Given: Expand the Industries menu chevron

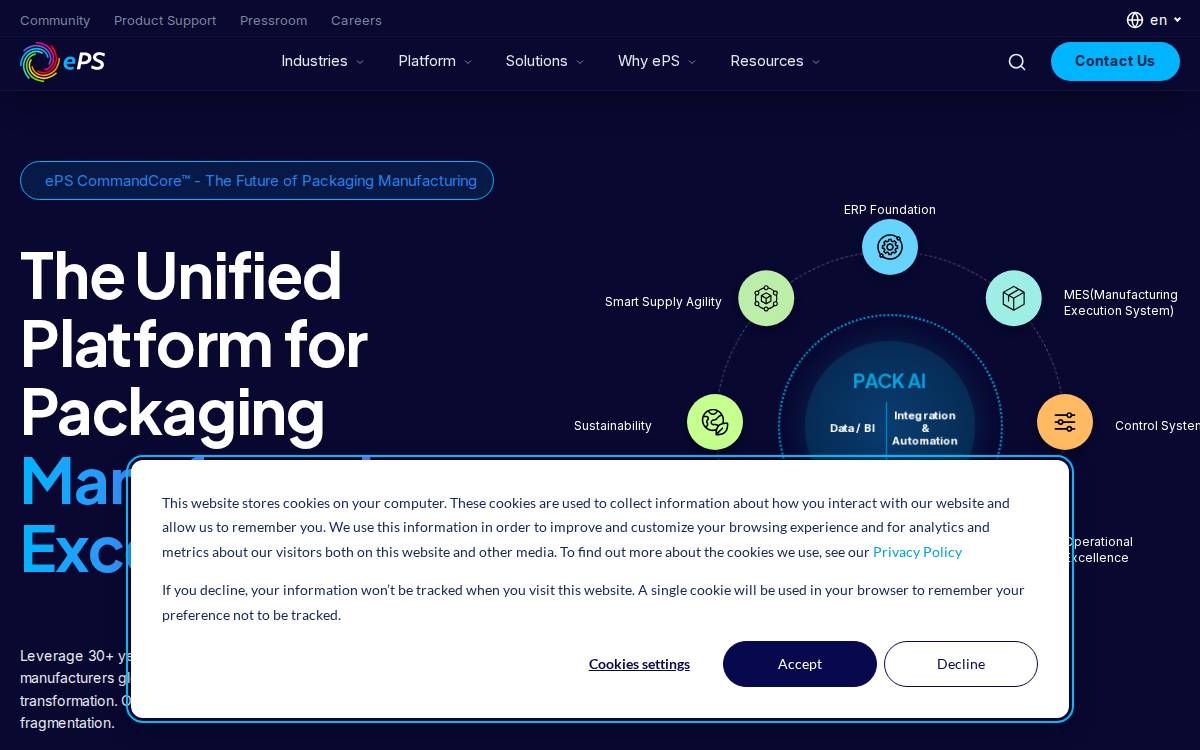Looking at the screenshot, I should coord(360,62).
